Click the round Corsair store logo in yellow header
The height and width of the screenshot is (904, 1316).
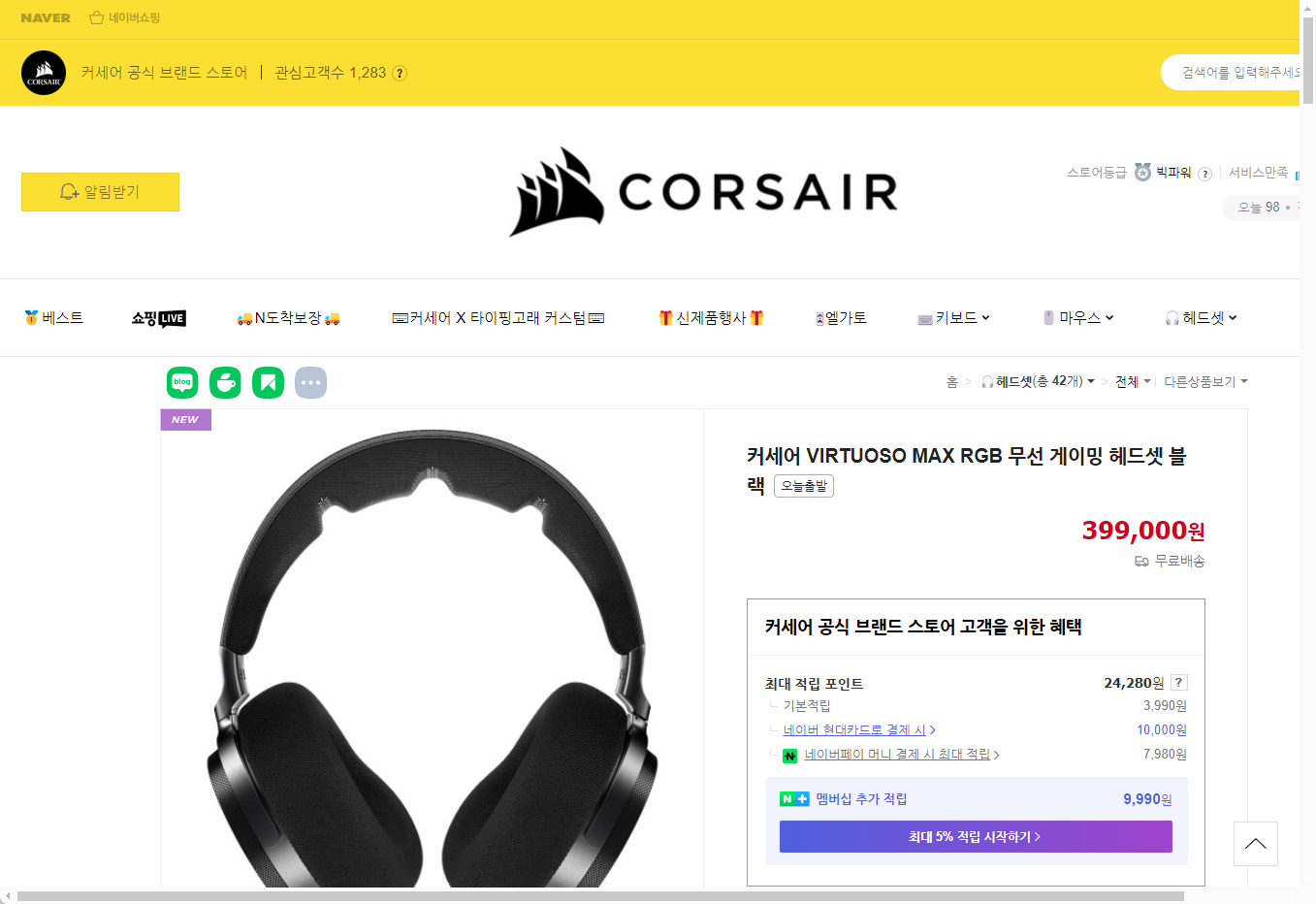tap(44, 73)
